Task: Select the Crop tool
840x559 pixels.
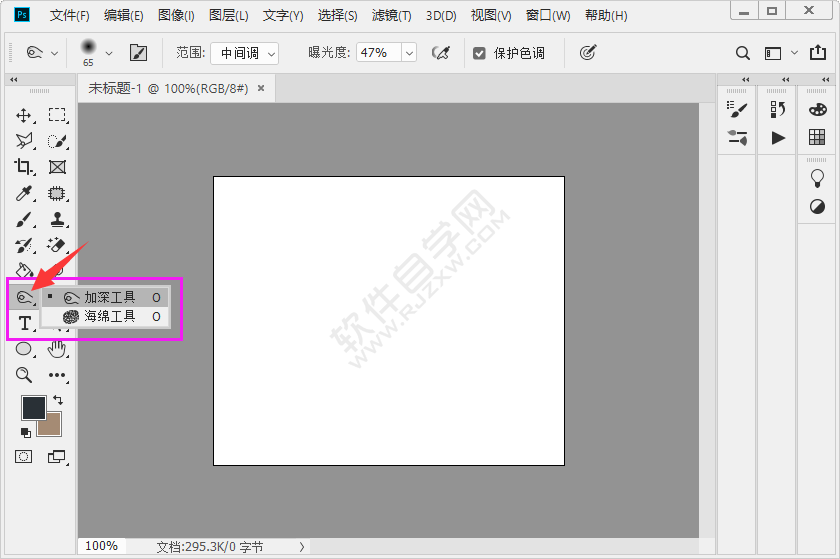Action: [x=24, y=167]
